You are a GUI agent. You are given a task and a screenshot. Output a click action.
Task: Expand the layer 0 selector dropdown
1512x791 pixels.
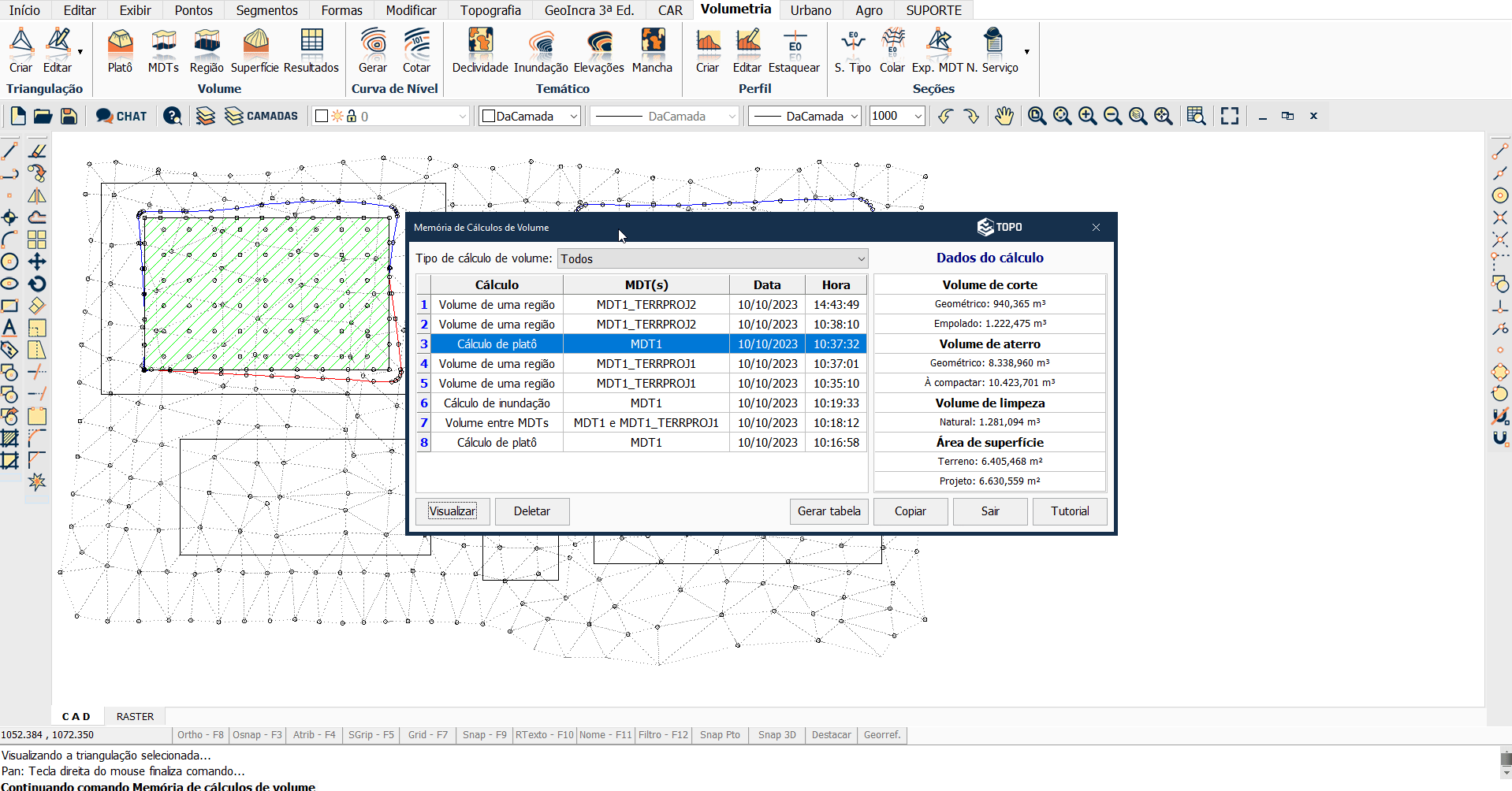tap(463, 117)
